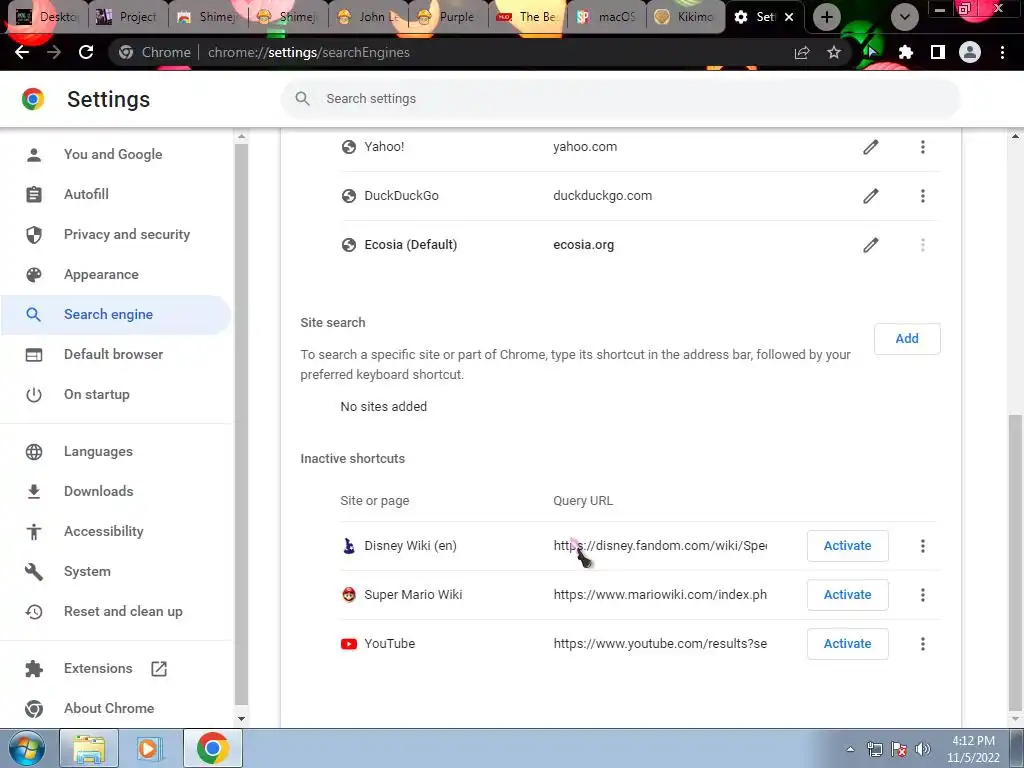Click the address bar URL

click(308, 52)
